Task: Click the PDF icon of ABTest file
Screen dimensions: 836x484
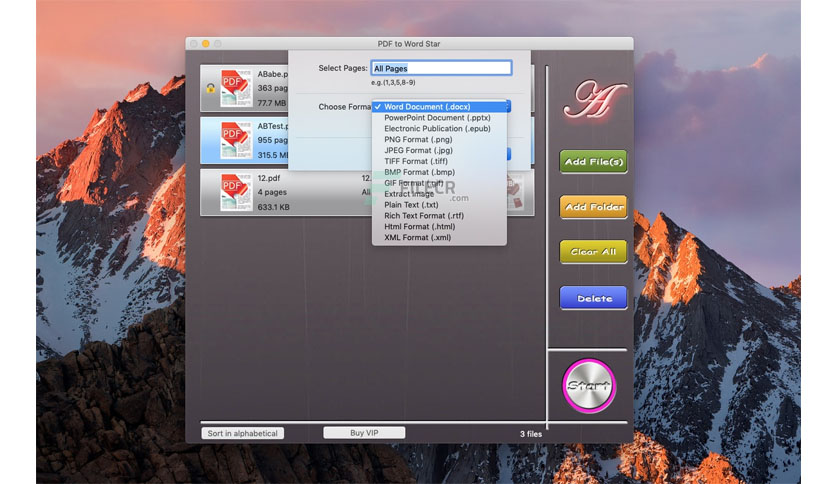Action: click(x=236, y=140)
